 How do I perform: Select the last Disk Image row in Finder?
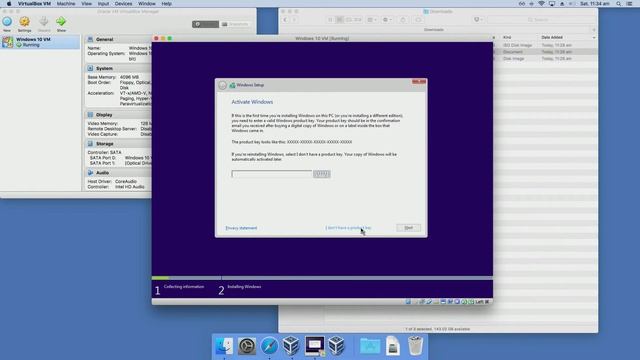[545, 58]
